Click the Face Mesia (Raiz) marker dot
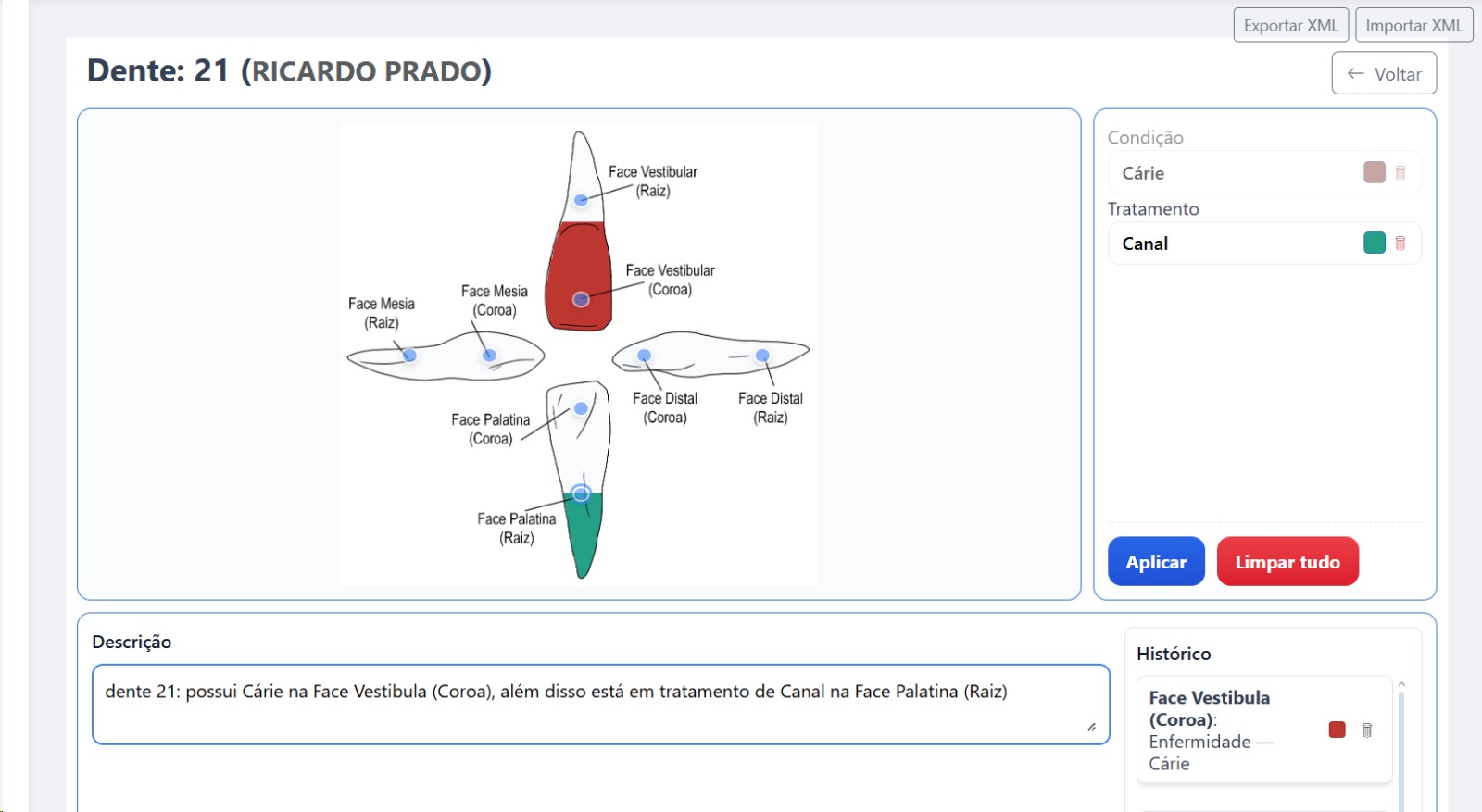 pyautogui.click(x=408, y=356)
